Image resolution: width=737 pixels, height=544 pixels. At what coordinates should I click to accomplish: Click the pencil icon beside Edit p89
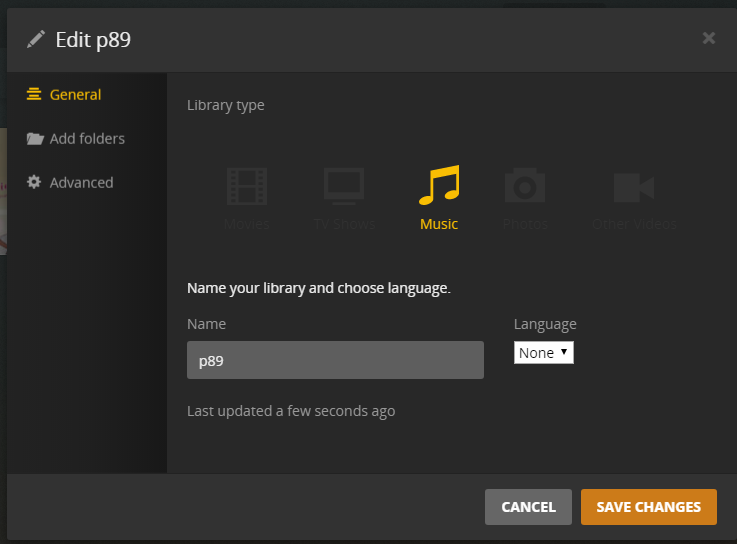[x=36, y=39]
